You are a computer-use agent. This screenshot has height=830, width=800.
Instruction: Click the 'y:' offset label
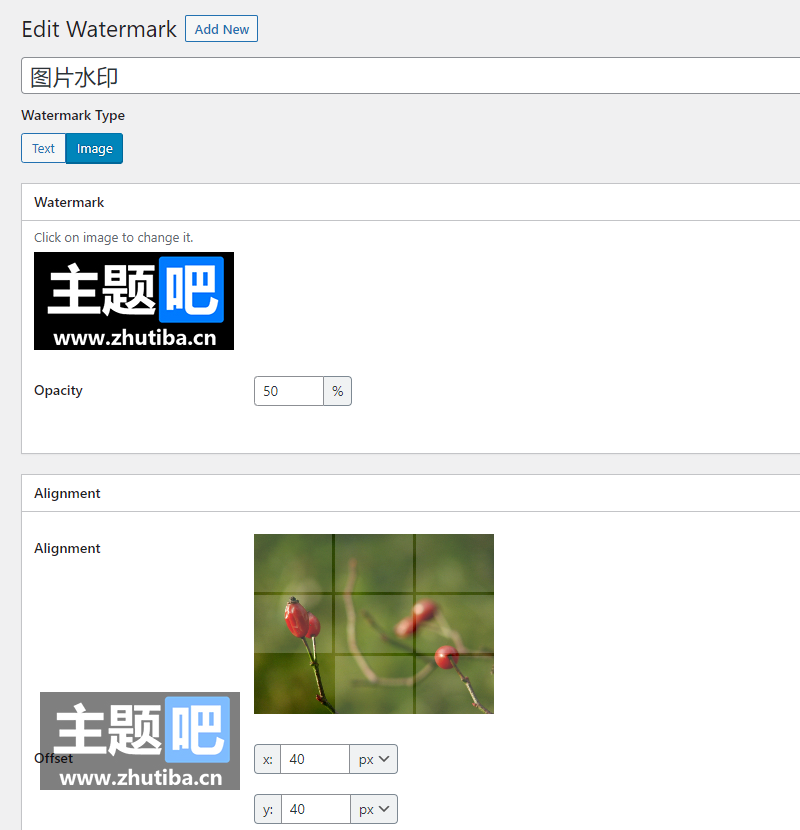click(268, 809)
